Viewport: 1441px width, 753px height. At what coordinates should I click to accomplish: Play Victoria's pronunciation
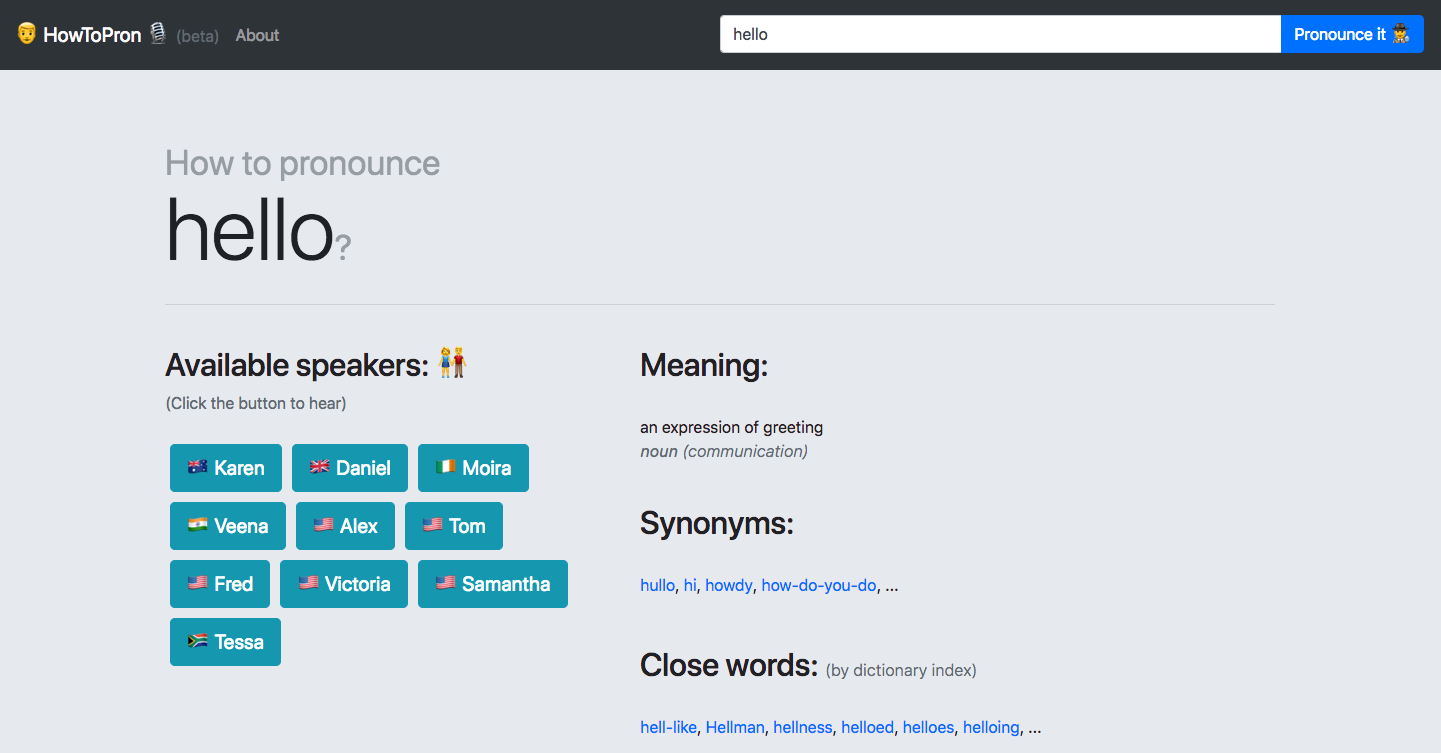[x=344, y=584]
